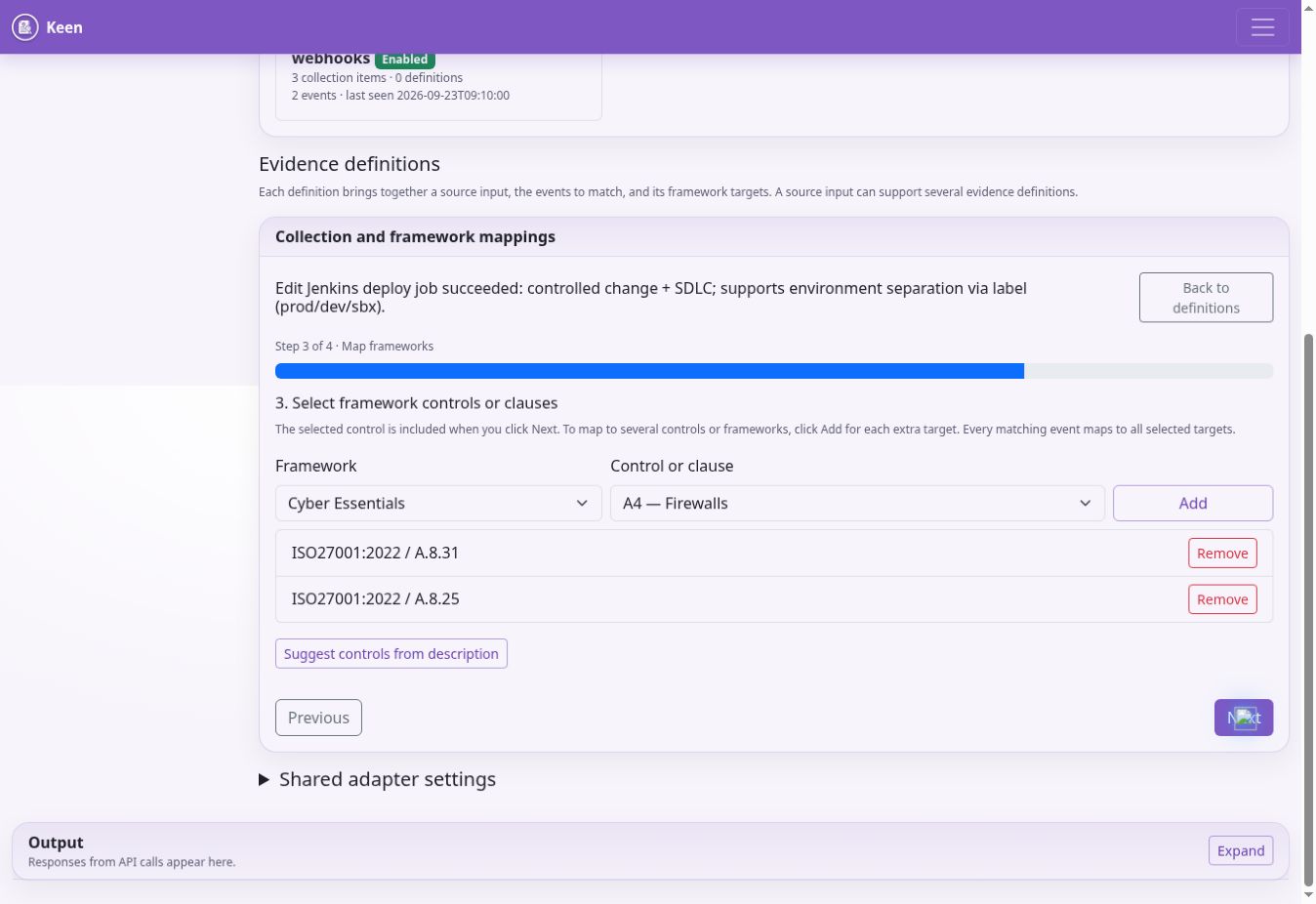The image size is (1316, 904).
Task: Click the scrollbar up arrow
Action: [x=1309, y=8]
